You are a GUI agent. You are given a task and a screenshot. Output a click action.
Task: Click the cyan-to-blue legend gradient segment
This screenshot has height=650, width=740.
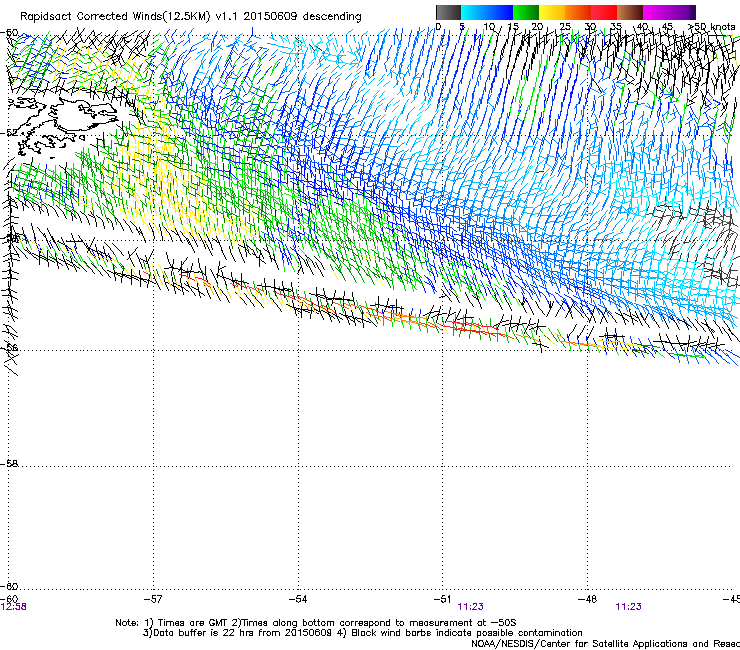point(487,12)
